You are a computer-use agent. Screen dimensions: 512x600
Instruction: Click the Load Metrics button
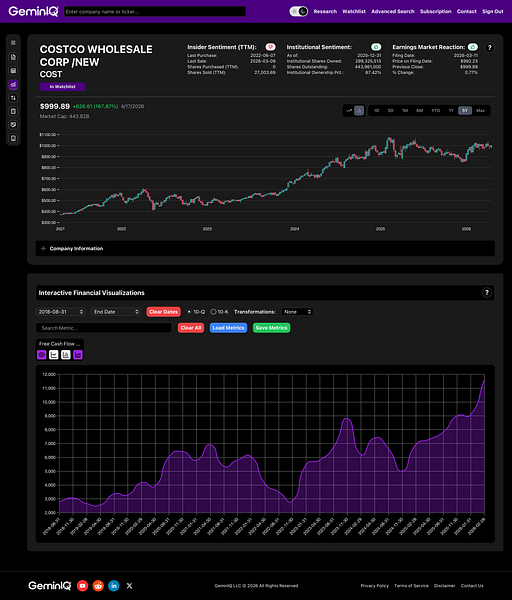(228, 328)
